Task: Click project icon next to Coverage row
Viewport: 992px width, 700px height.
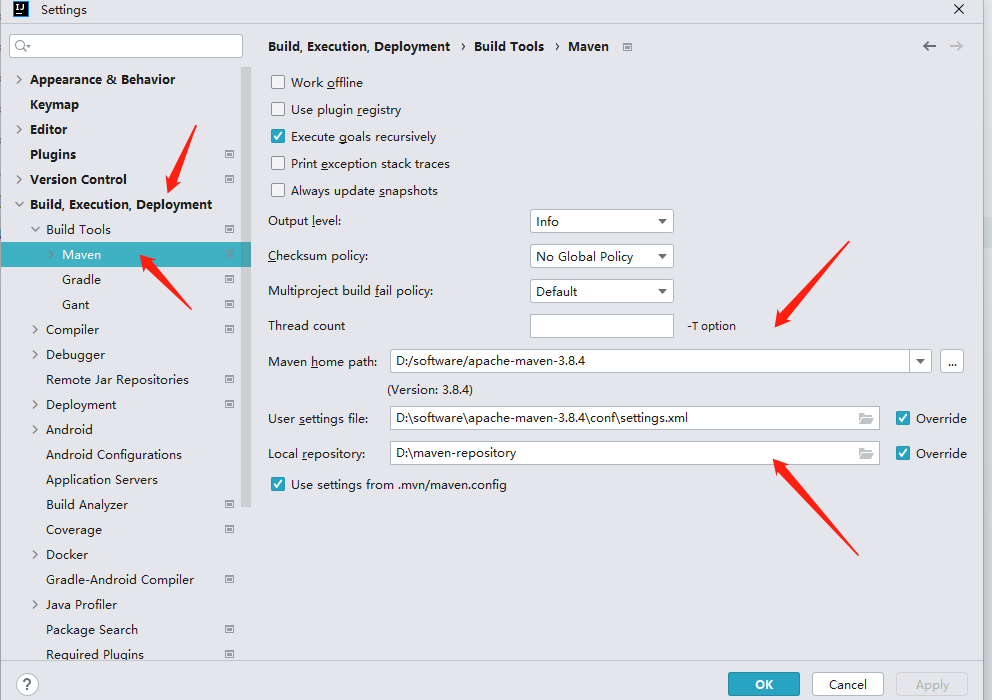Action: 230,529
